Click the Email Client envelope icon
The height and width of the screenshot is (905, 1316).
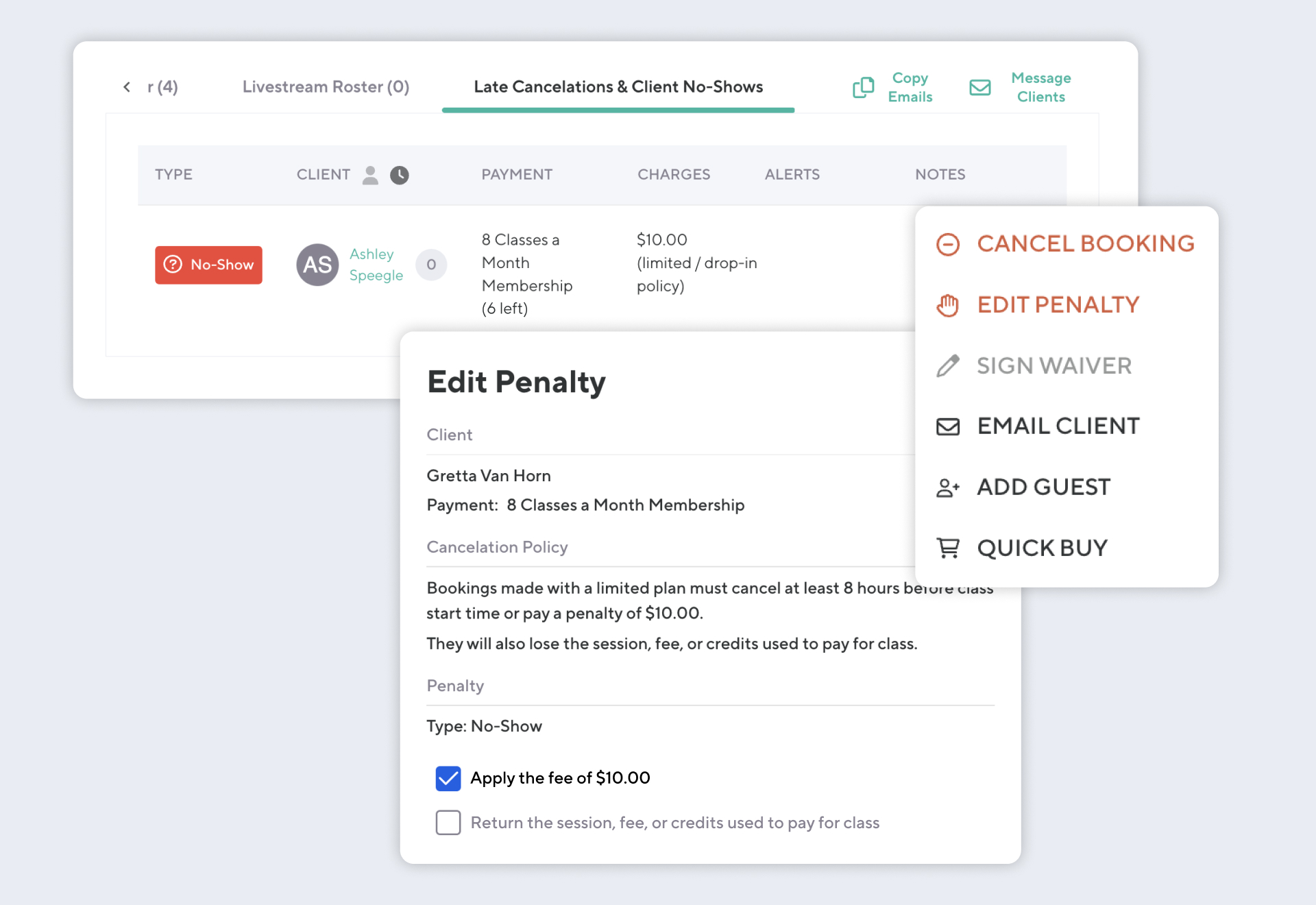coord(948,426)
